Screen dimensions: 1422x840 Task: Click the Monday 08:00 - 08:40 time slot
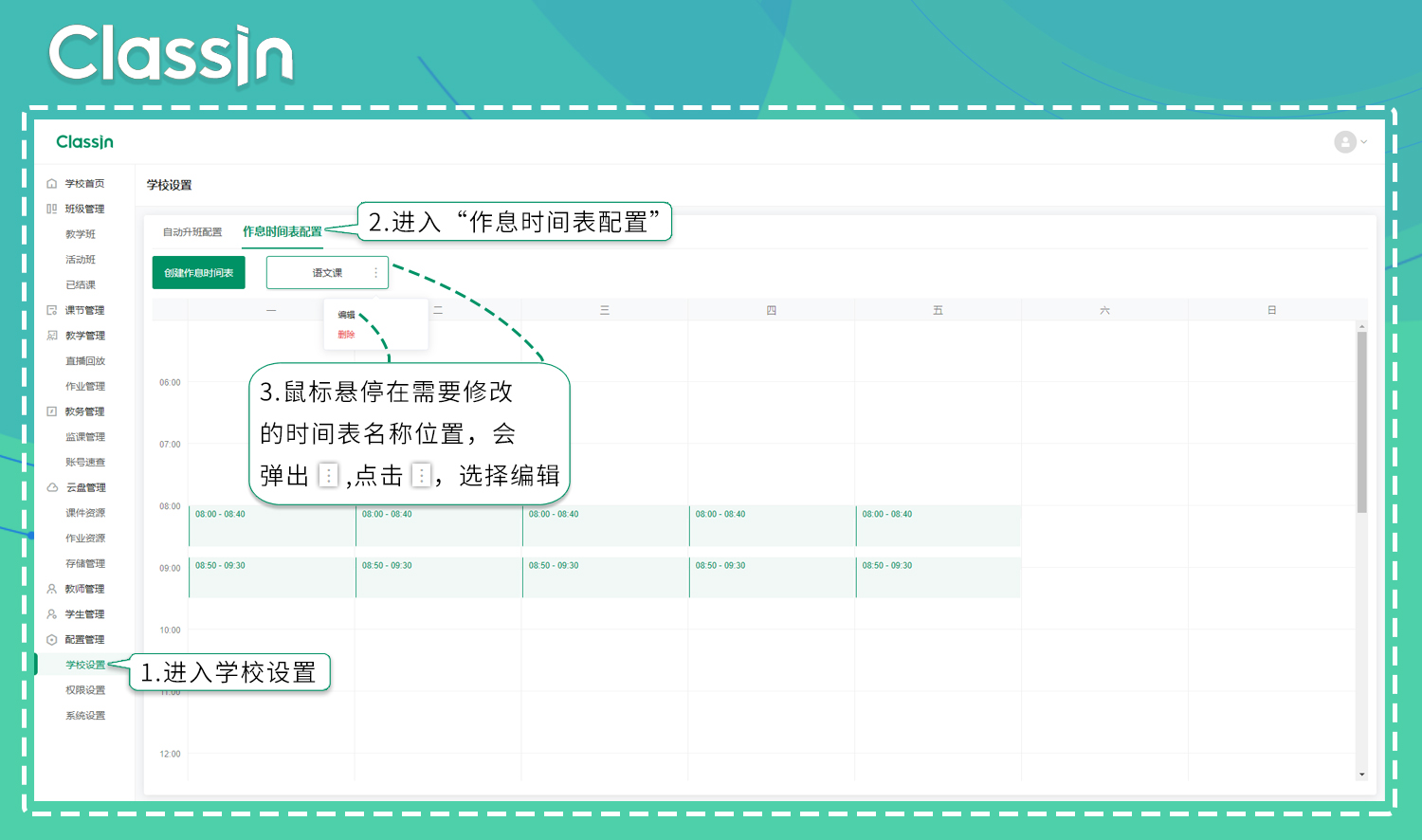(x=272, y=526)
